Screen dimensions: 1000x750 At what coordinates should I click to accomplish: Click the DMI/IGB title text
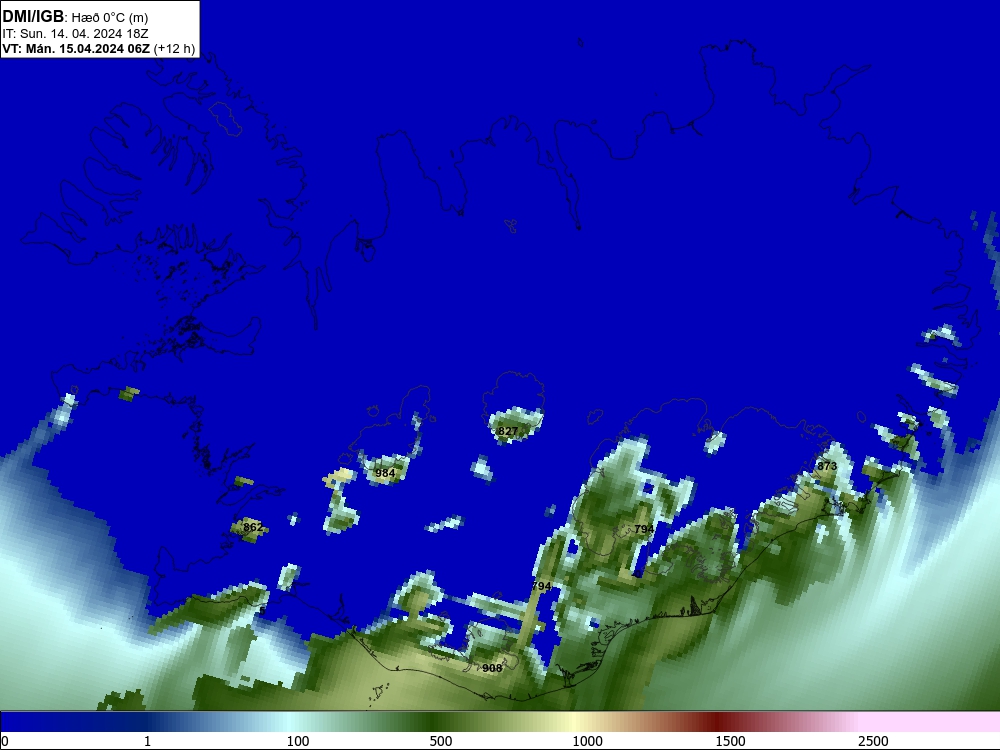pos(33,17)
